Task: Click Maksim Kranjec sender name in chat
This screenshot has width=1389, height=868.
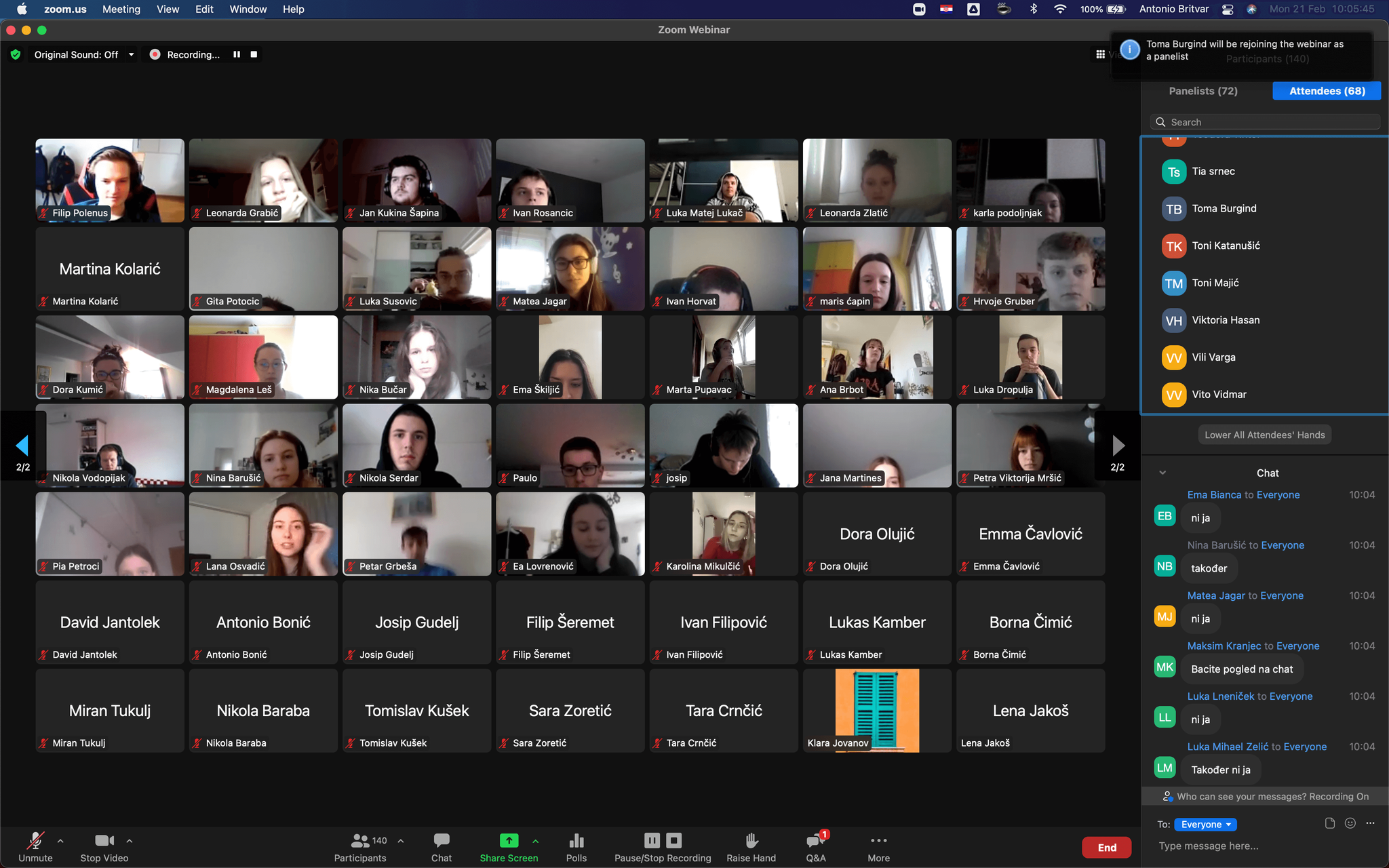Action: 1224,646
